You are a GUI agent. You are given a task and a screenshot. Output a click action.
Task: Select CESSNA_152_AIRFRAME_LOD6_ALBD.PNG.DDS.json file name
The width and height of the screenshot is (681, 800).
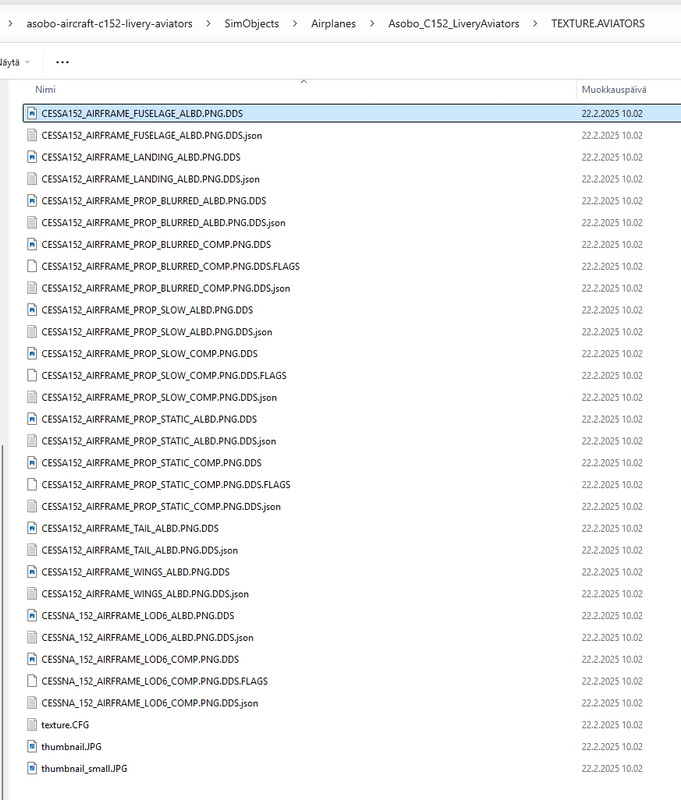click(x=147, y=637)
